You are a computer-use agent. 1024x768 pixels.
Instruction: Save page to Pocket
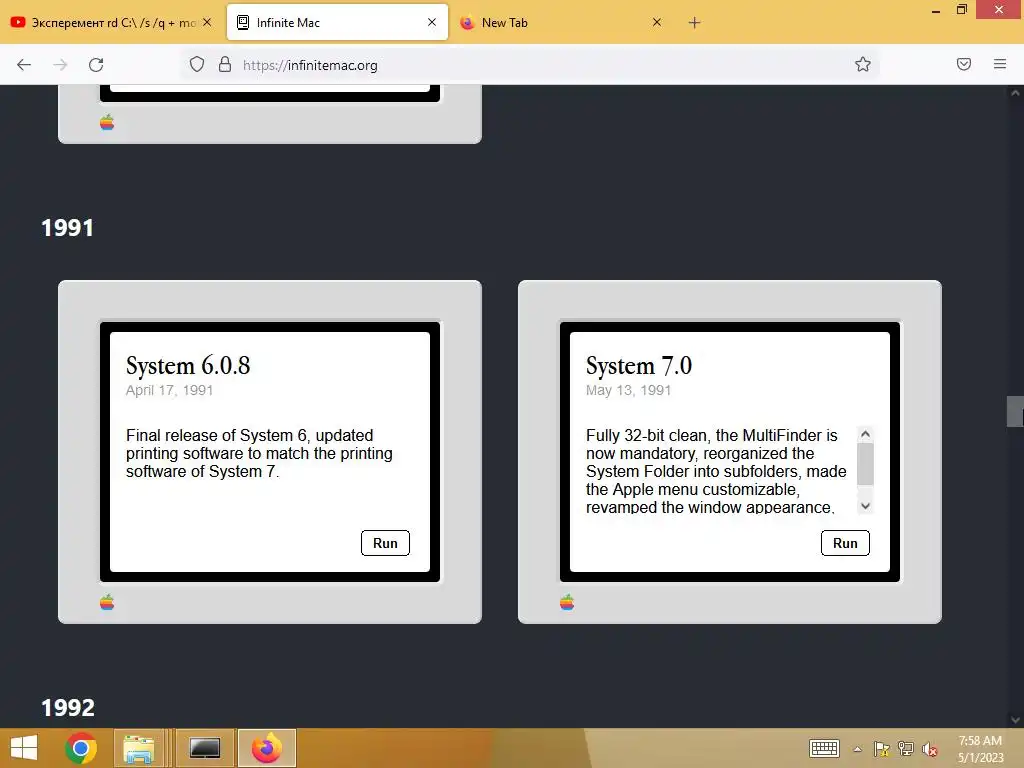click(x=964, y=64)
